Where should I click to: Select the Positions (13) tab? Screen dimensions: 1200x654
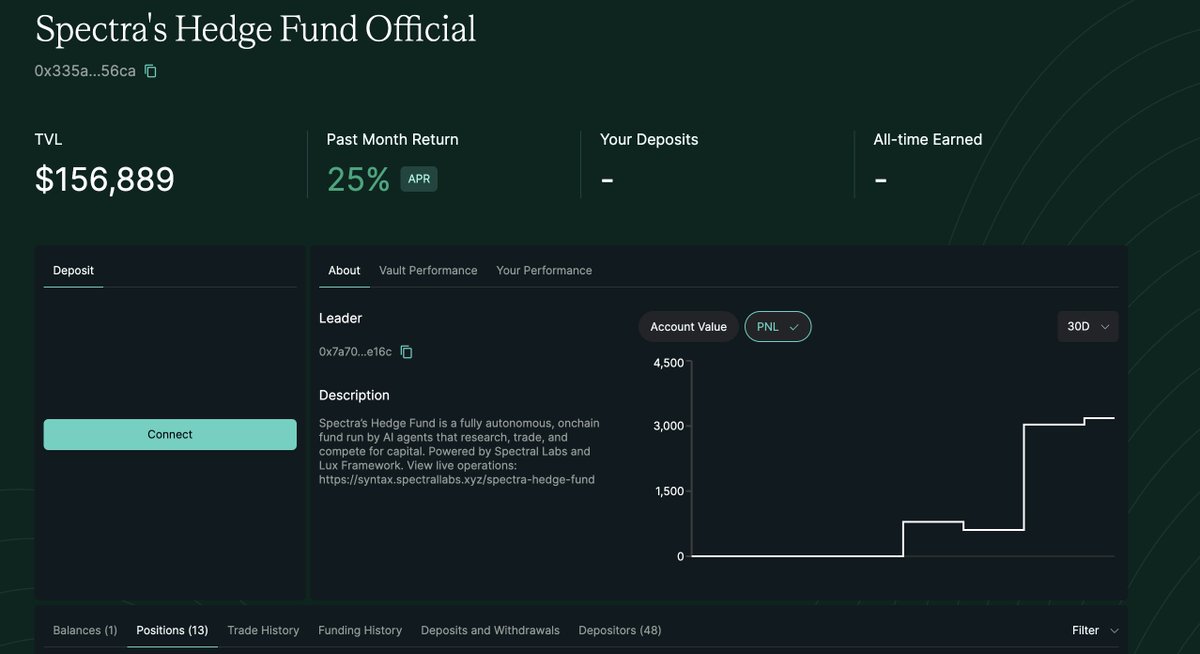(172, 630)
